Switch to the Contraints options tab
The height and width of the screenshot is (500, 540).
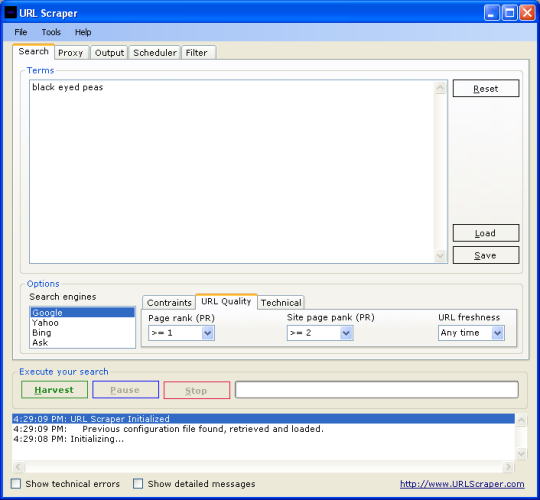pos(169,303)
